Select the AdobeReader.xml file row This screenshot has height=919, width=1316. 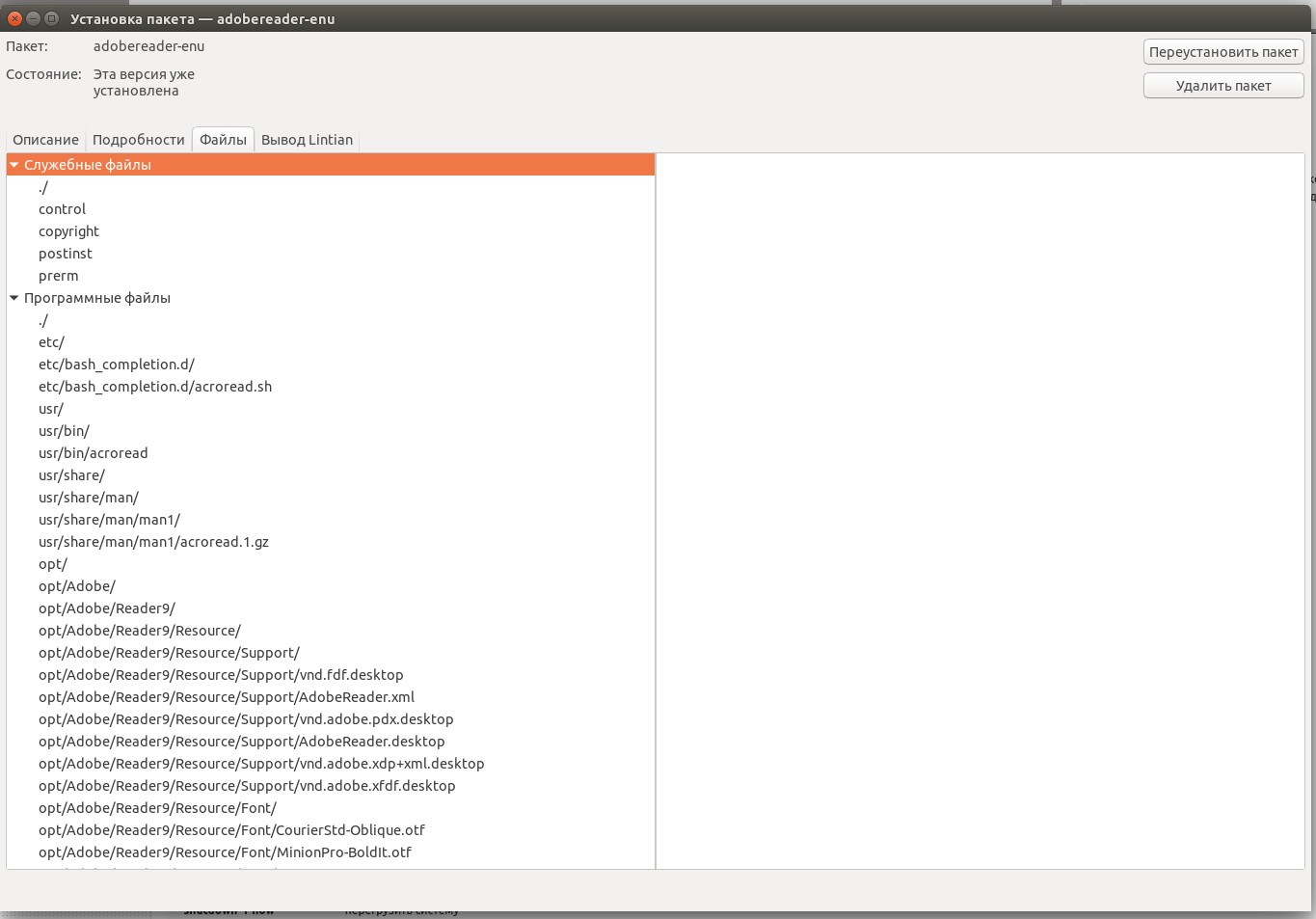pyautogui.click(x=331, y=697)
